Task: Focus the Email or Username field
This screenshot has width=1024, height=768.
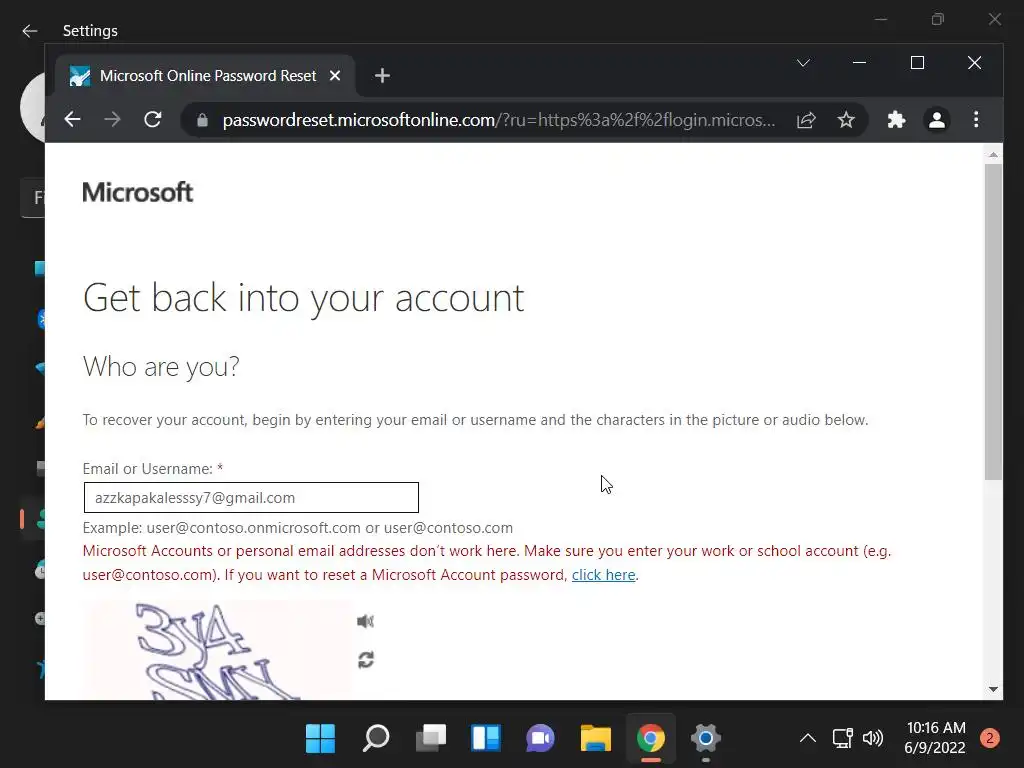Action: (251, 498)
